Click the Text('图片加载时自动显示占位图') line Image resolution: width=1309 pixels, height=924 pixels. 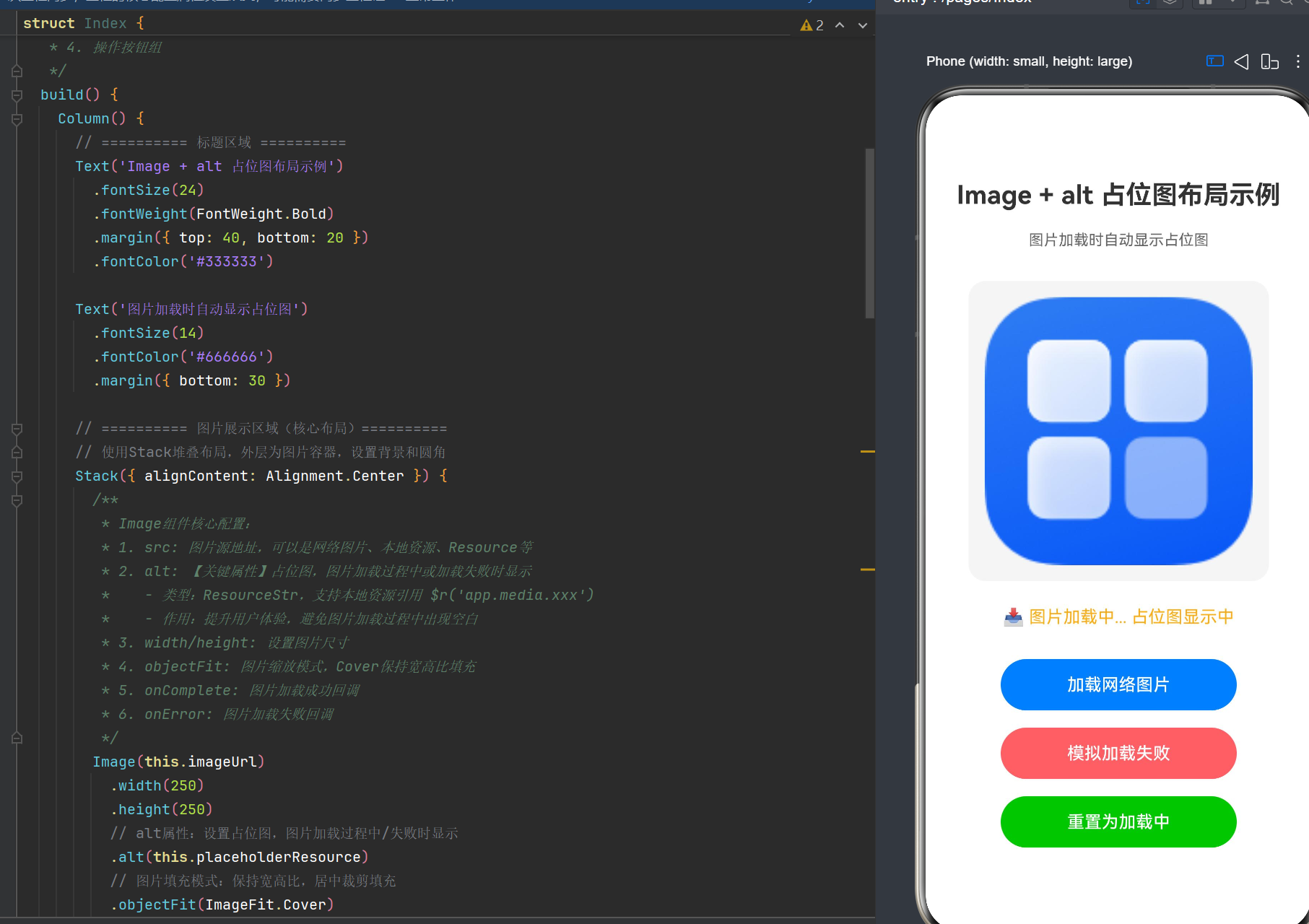point(192,310)
